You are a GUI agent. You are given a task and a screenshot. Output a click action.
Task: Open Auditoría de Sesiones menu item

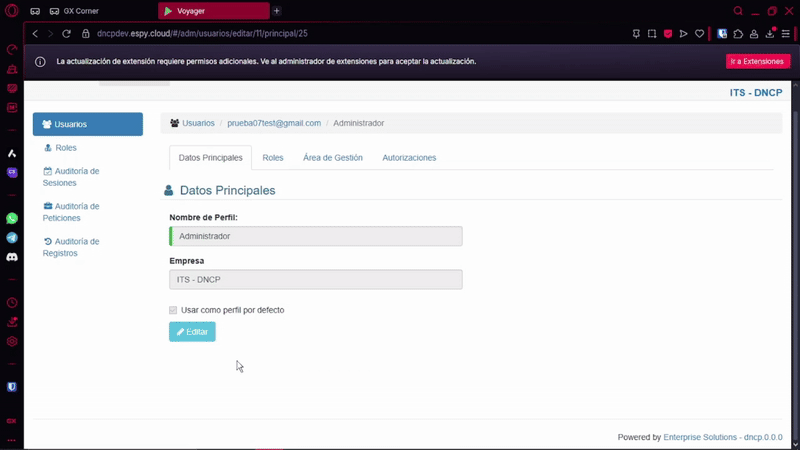[x=71, y=177]
